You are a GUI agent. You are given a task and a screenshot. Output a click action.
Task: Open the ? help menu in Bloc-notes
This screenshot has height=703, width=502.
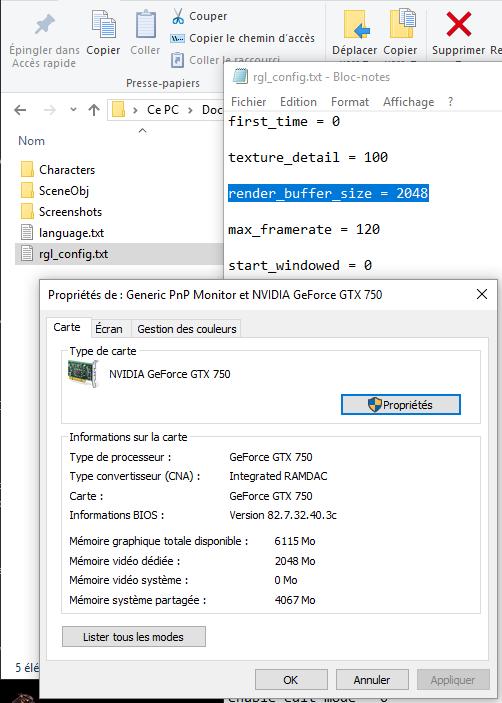[x=450, y=102]
